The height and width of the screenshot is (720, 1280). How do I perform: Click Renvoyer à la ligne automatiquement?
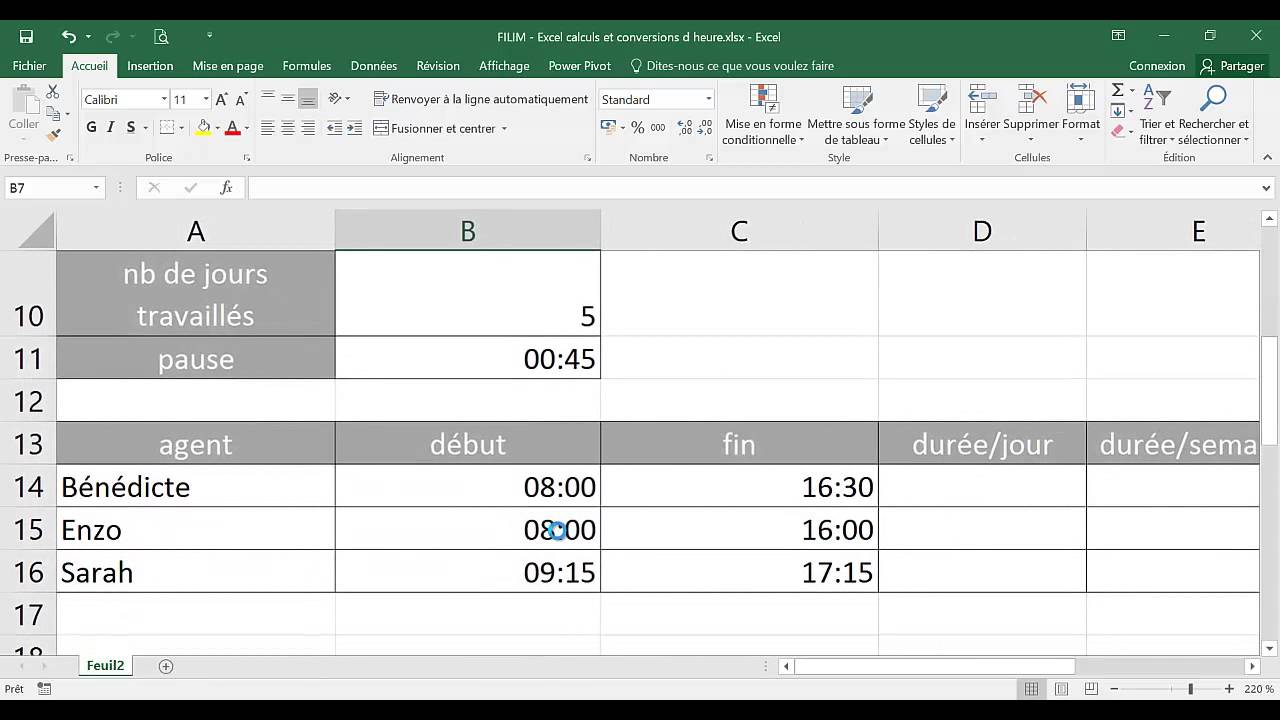480,99
